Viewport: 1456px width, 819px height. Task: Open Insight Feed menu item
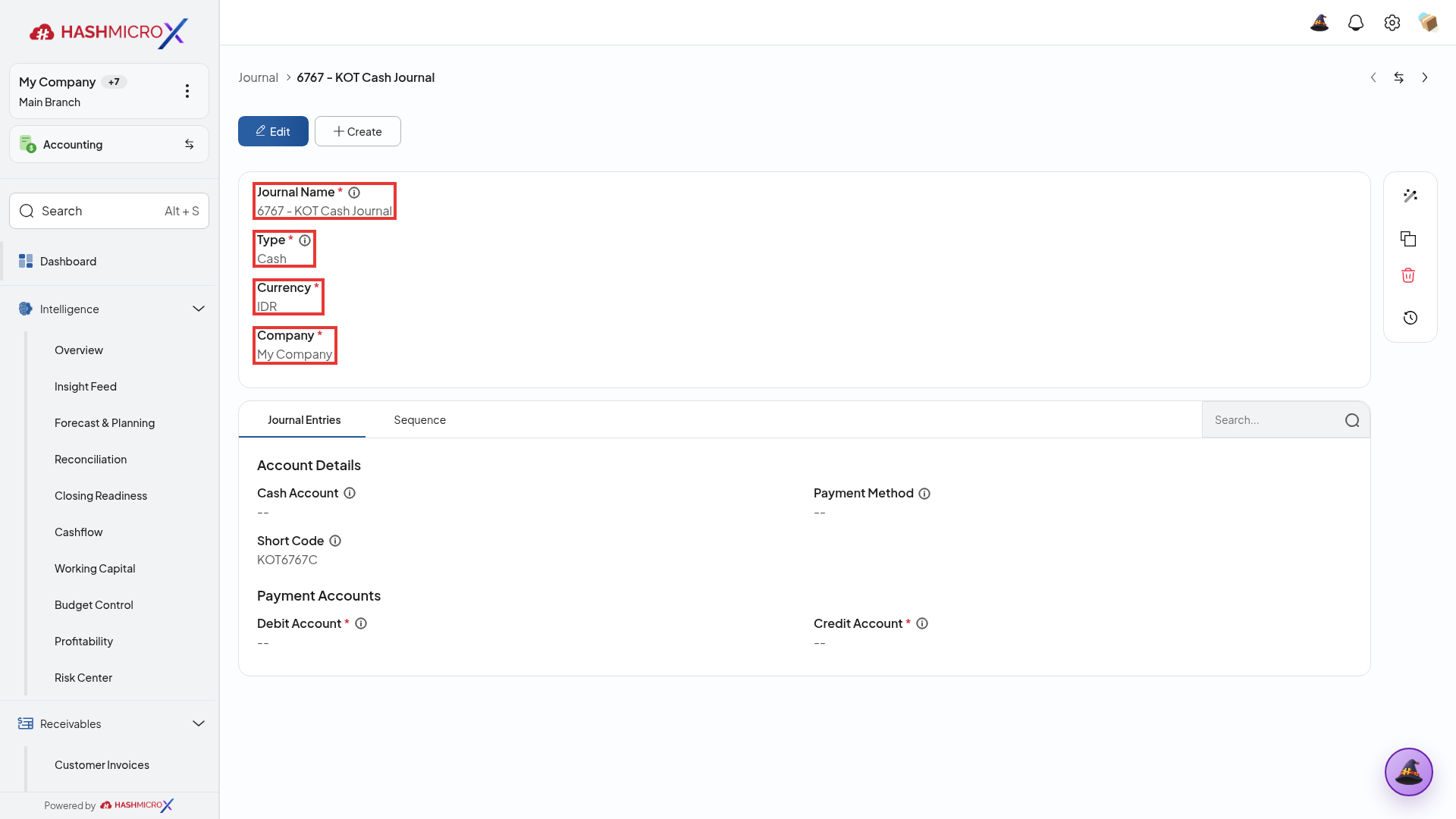[x=86, y=387]
